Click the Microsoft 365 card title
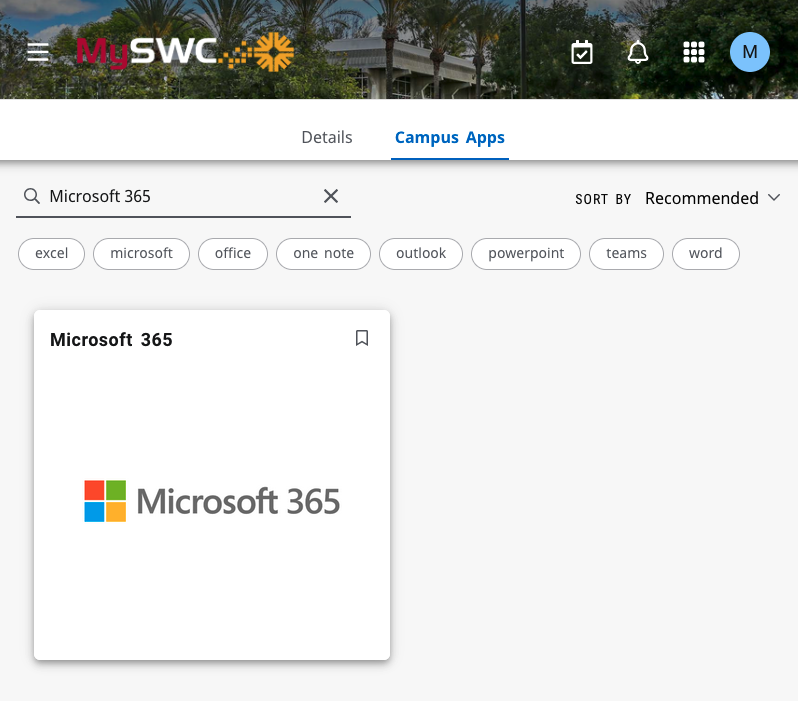Screen dimensions: 798x701 [111, 340]
